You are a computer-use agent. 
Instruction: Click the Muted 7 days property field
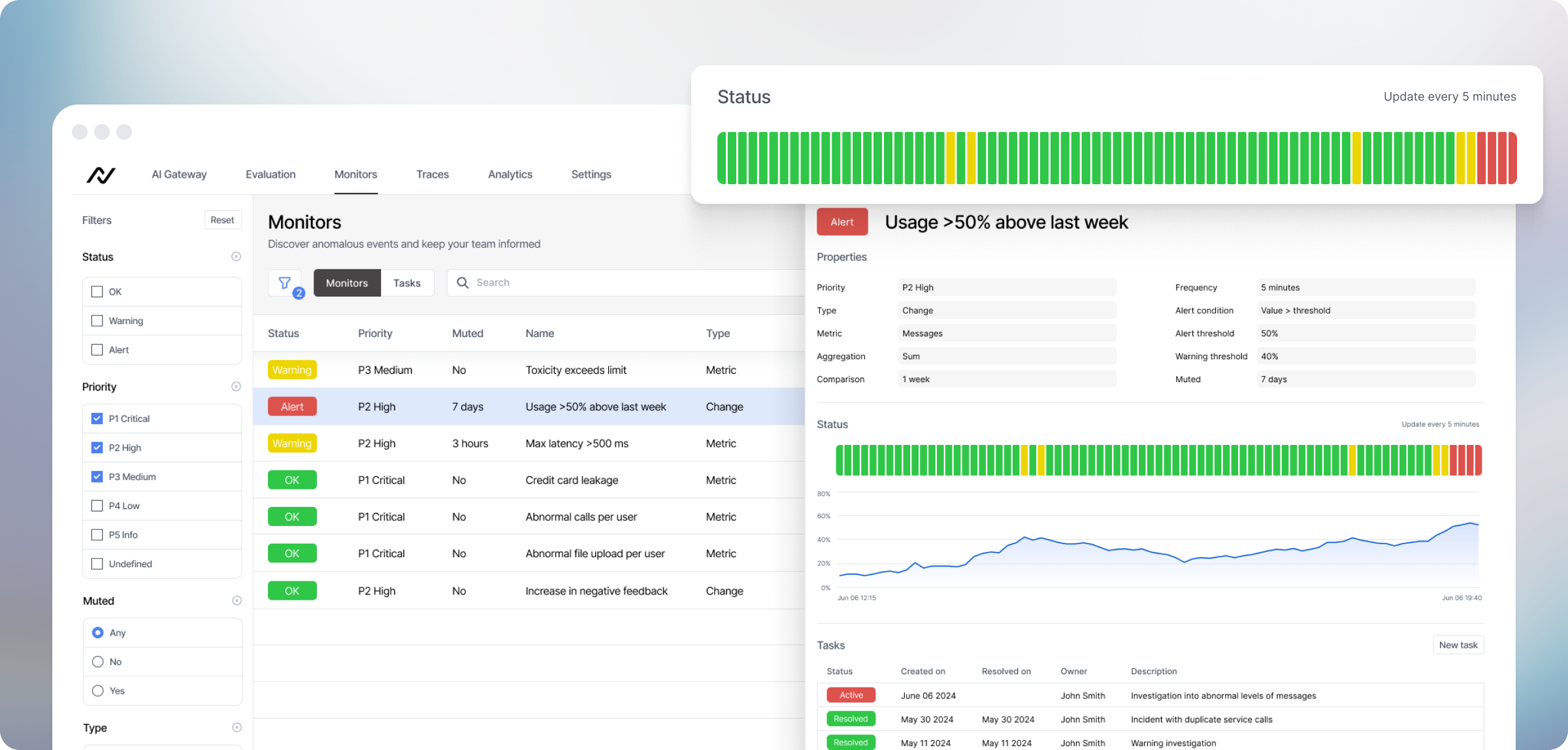click(1366, 379)
